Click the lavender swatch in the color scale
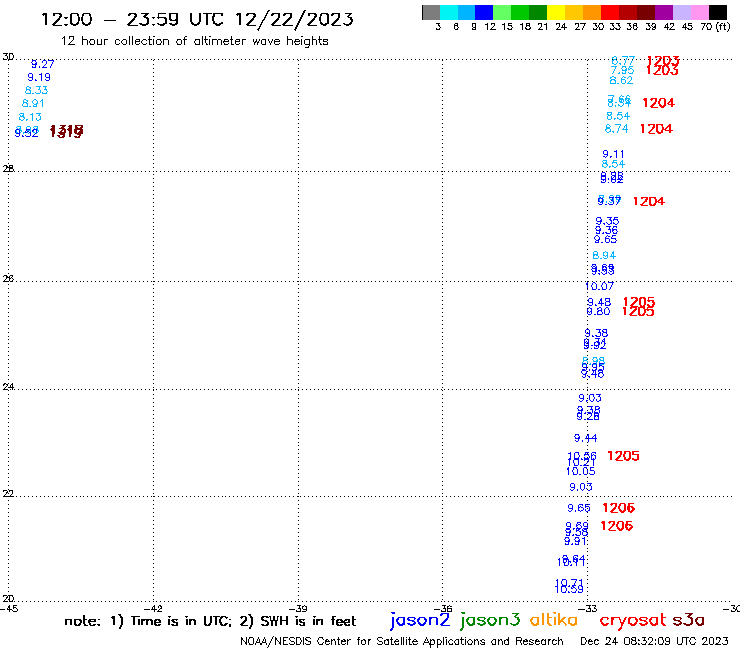The image size is (740, 650). coord(682,12)
